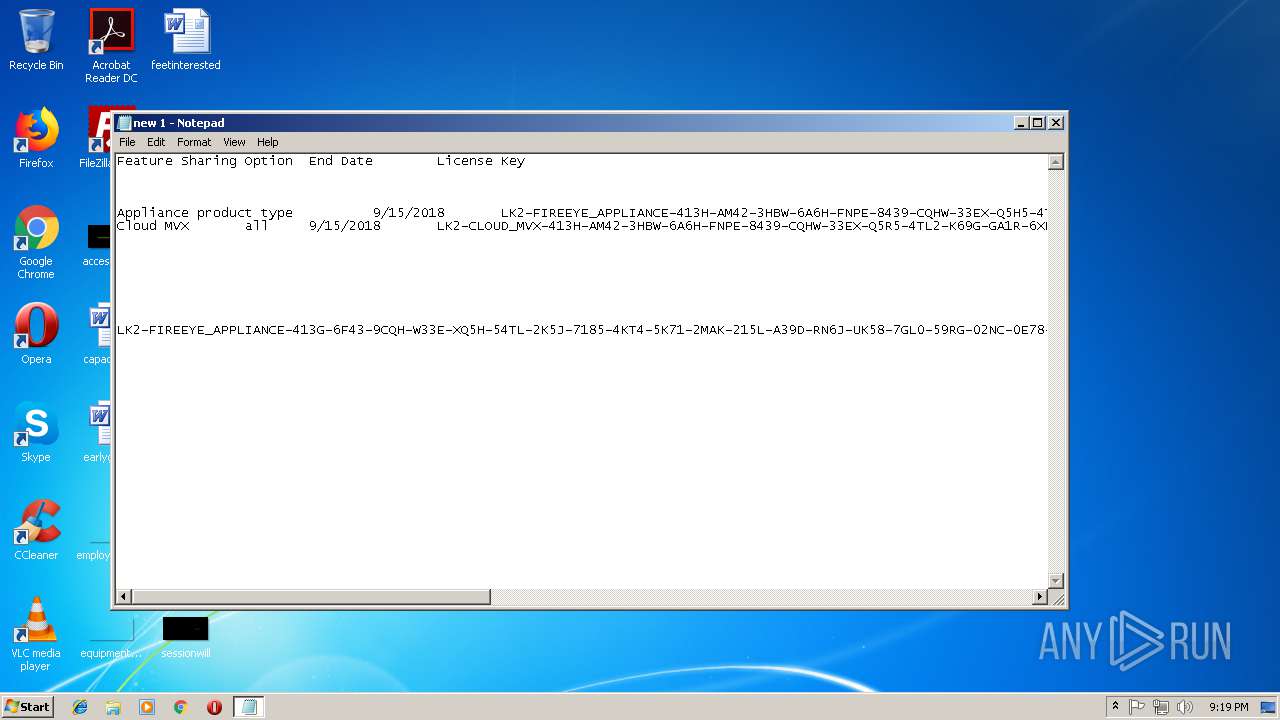The width and height of the screenshot is (1280, 720).
Task: Open the Format menu in Notepad
Action: (x=194, y=142)
